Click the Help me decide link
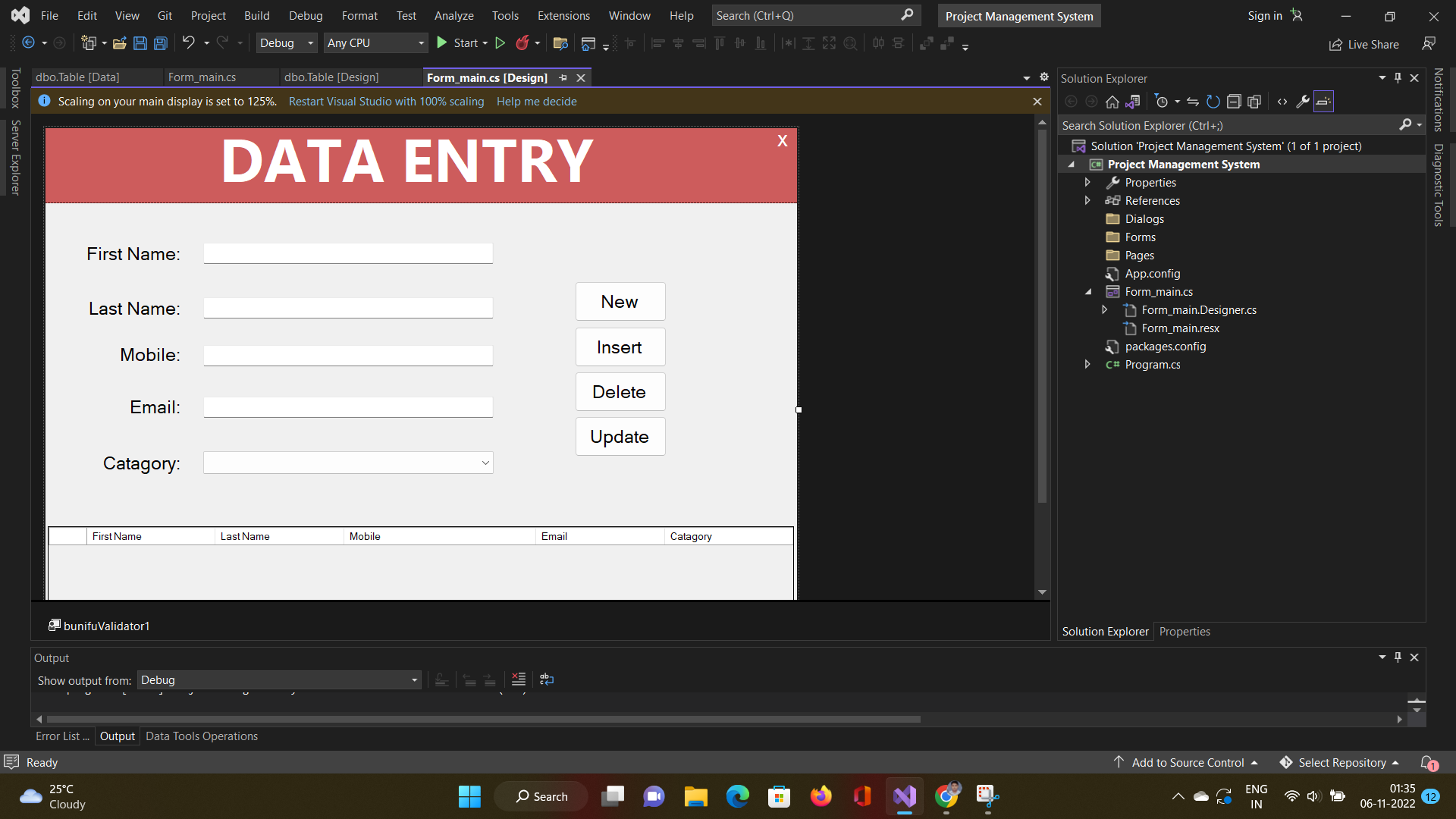The width and height of the screenshot is (1456, 819). [x=537, y=102]
